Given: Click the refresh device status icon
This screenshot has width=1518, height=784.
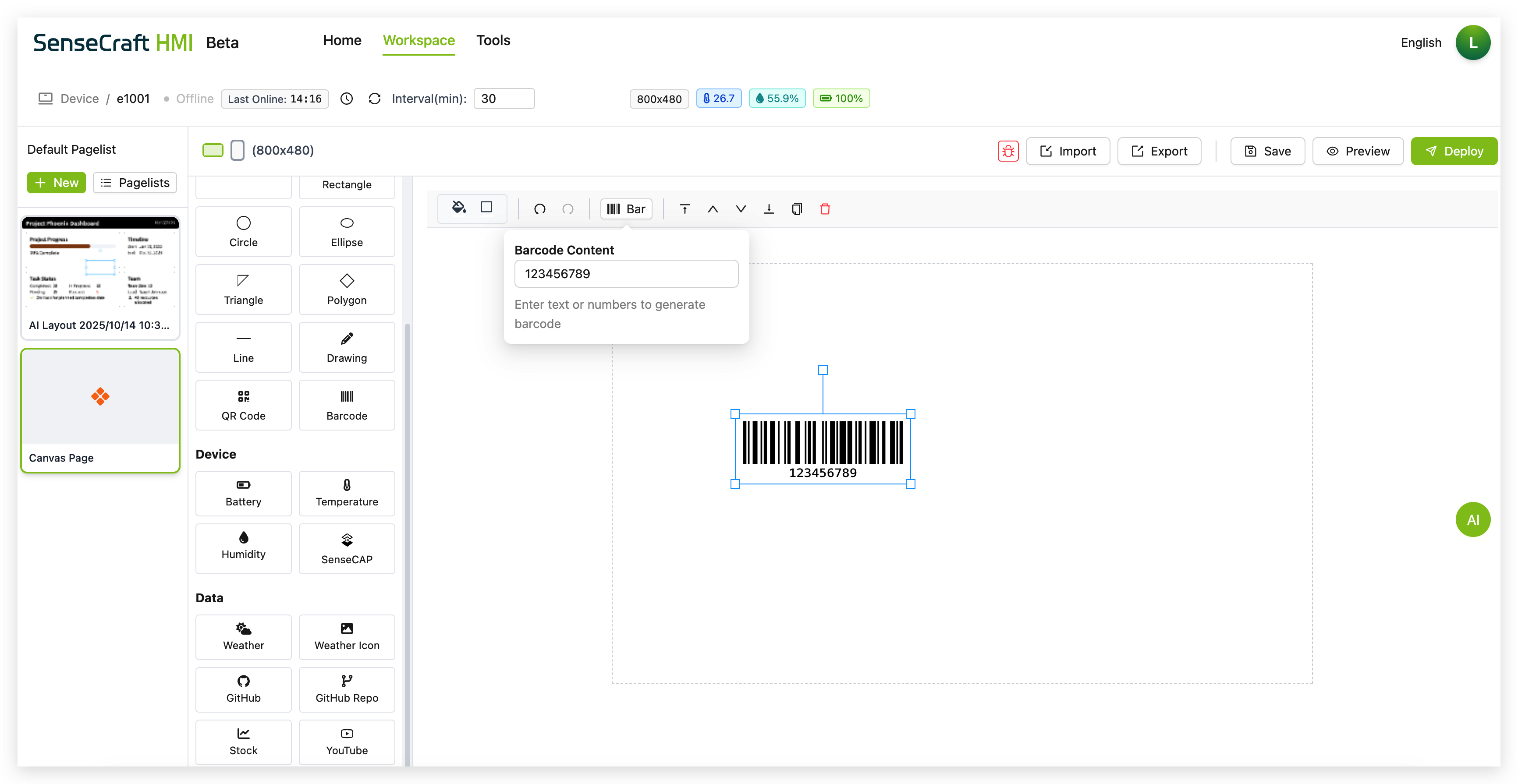Looking at the screenshot, I should [375, 99].
